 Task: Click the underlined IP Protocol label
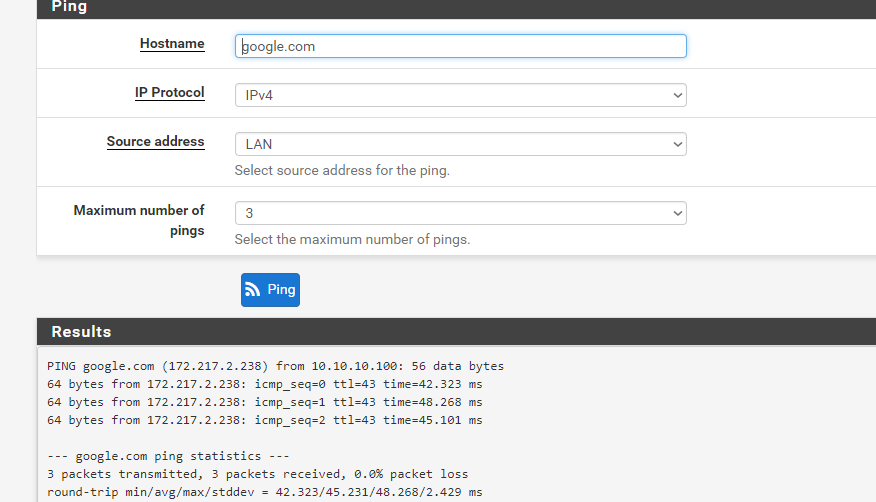(169, 93)
